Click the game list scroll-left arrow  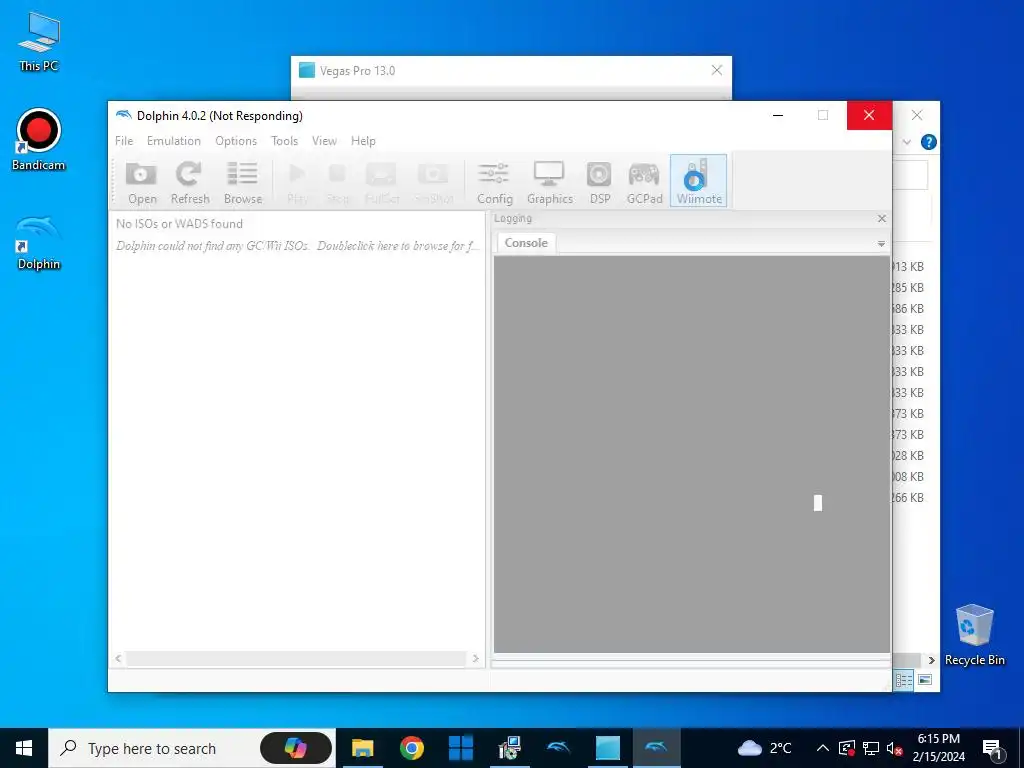(118, 658)
